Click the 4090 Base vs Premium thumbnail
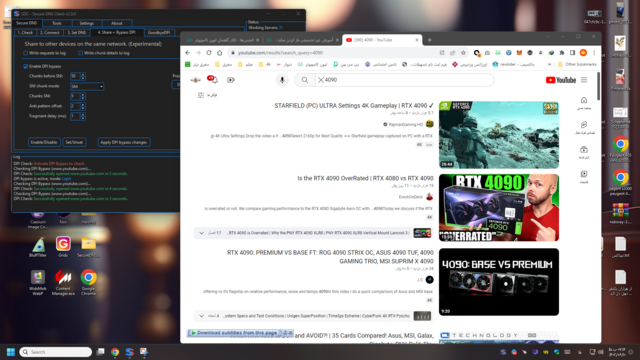The width and height of the screenshot is (640, 360). 499,282
